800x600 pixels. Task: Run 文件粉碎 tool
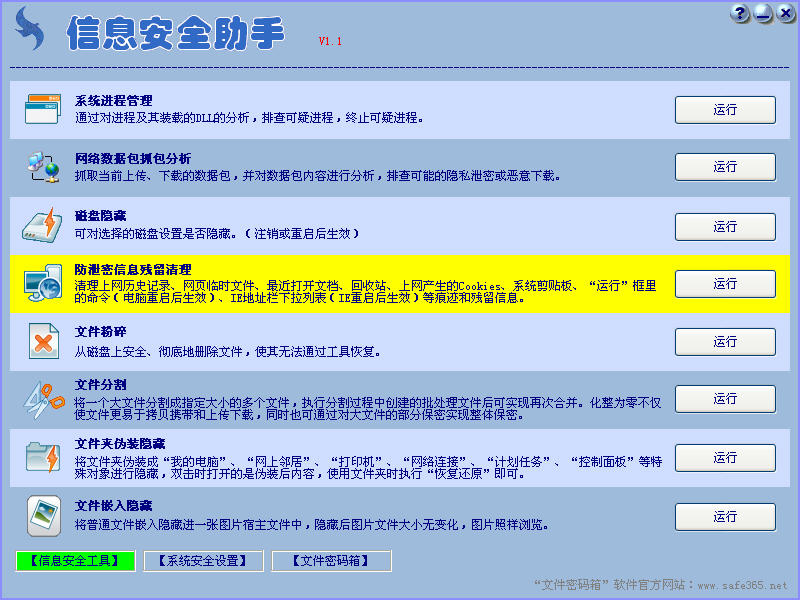725,341
